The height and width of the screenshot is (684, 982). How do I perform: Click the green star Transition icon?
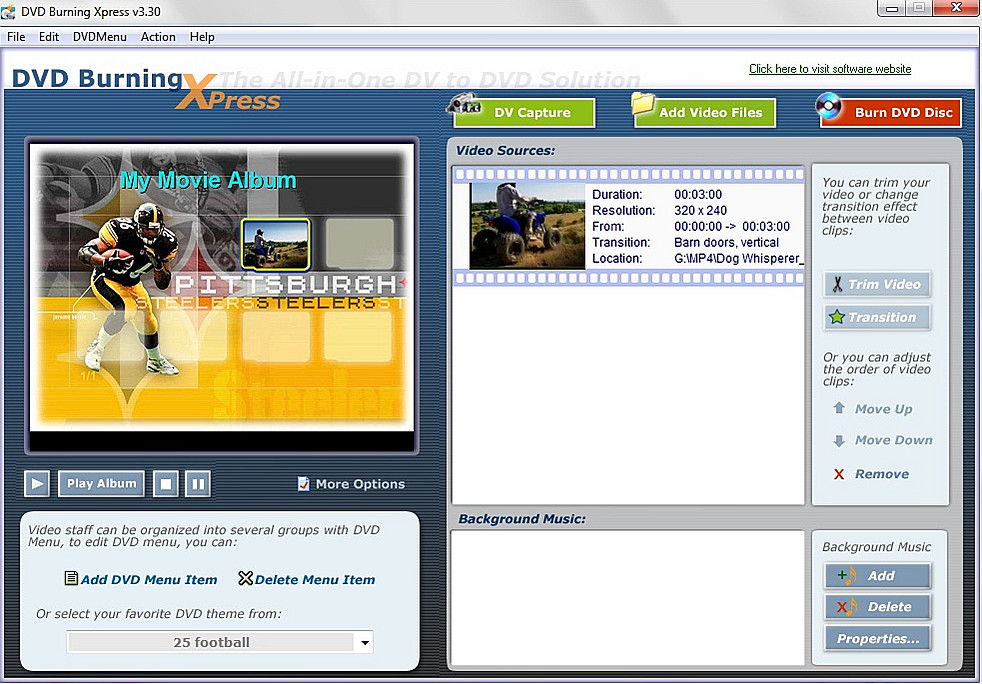(x=837, y=317)
